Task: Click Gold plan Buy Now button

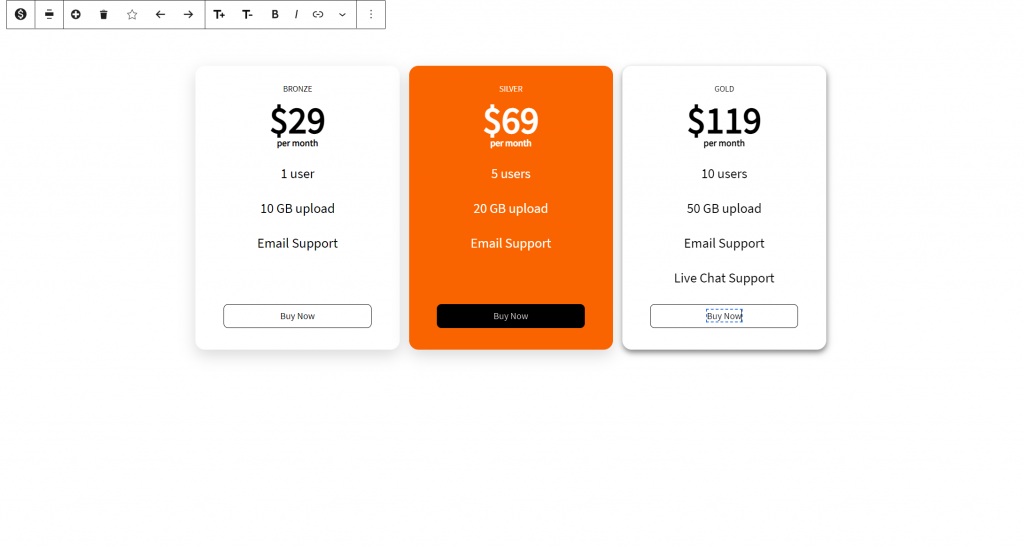Action: coord(724,316)
